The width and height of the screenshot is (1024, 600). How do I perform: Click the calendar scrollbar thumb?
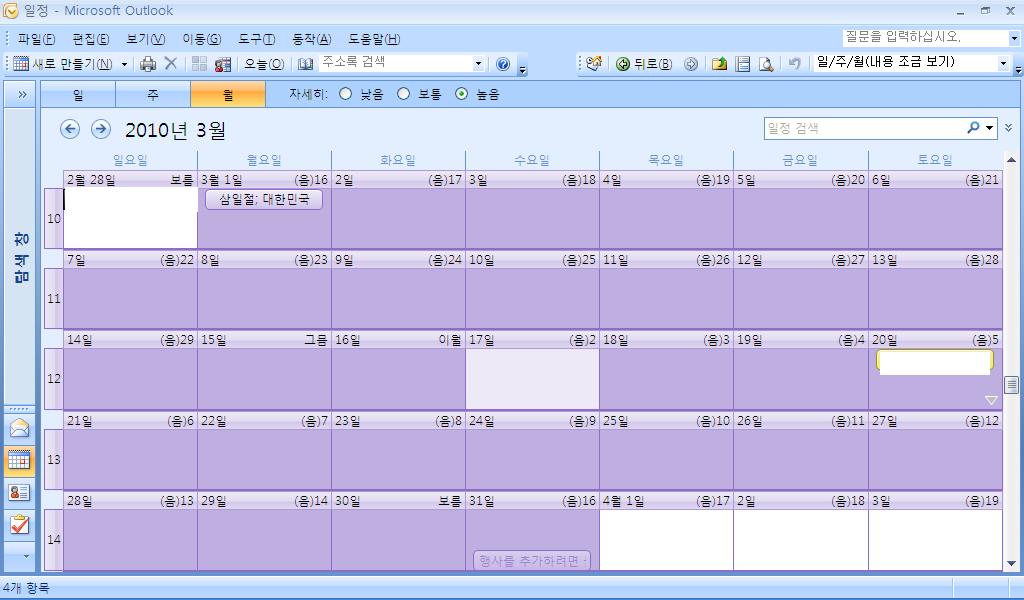[x=1012, y=385]
